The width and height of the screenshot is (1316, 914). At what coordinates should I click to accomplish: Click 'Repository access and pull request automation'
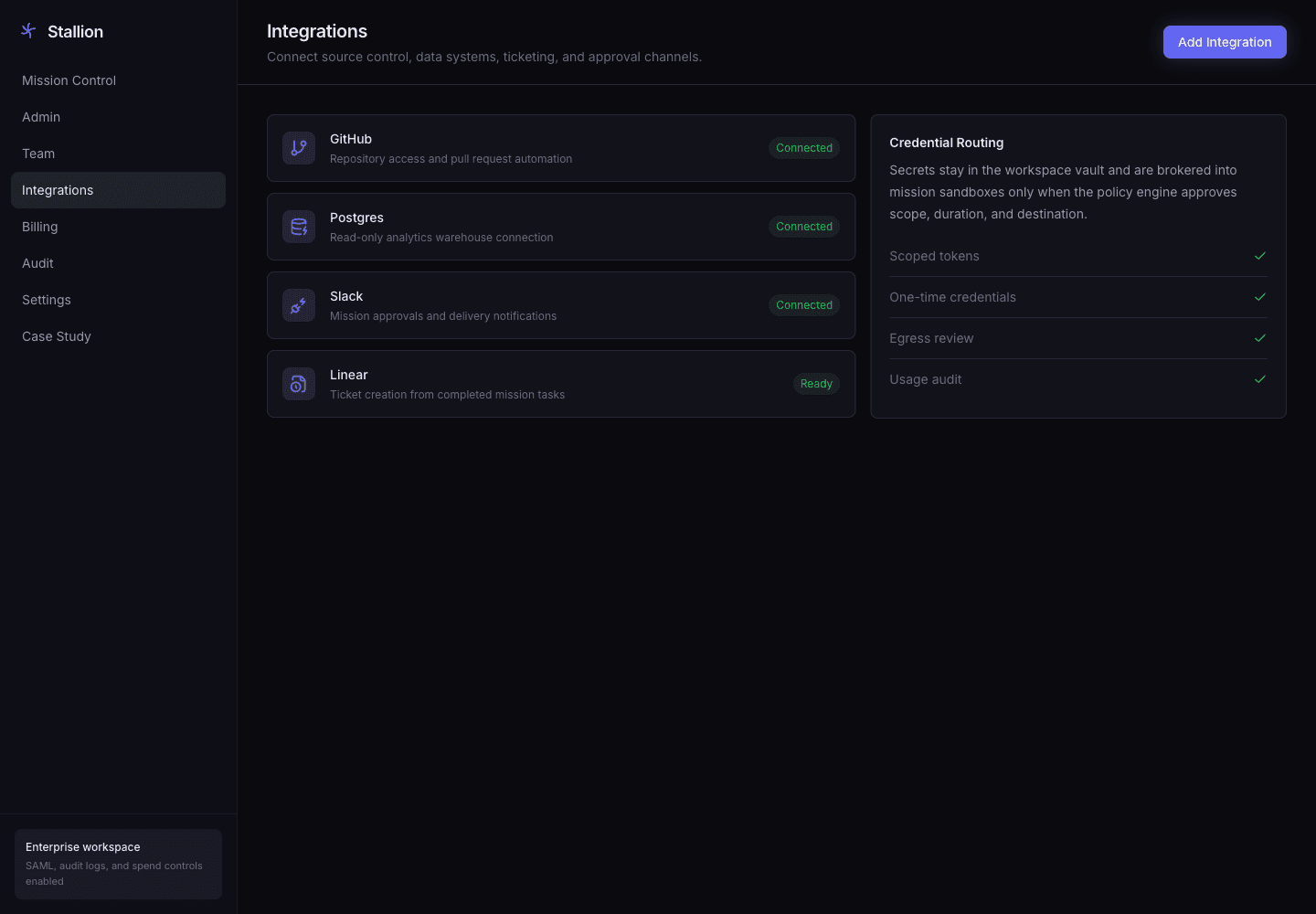click(x=451, y=159)
